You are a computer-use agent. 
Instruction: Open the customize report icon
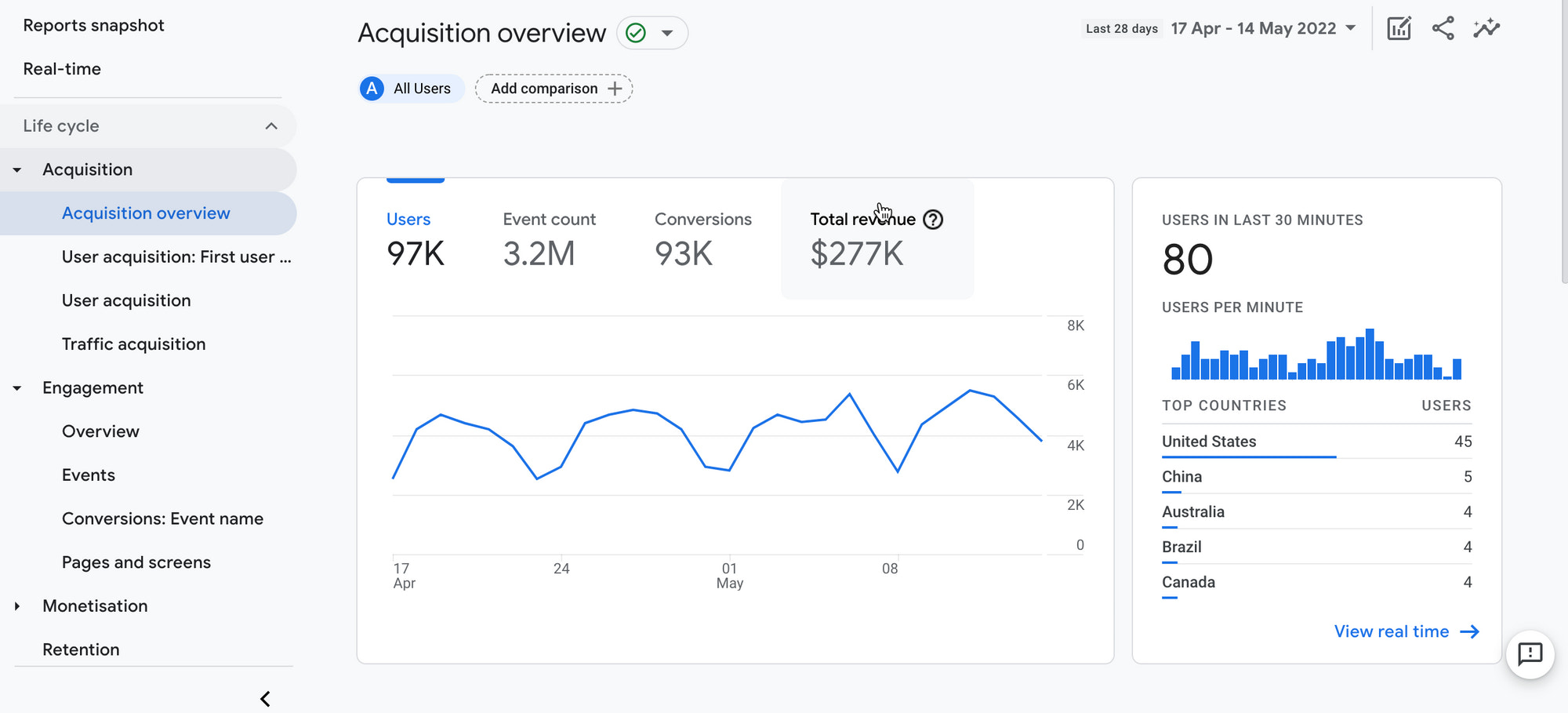pos(1399,29)
